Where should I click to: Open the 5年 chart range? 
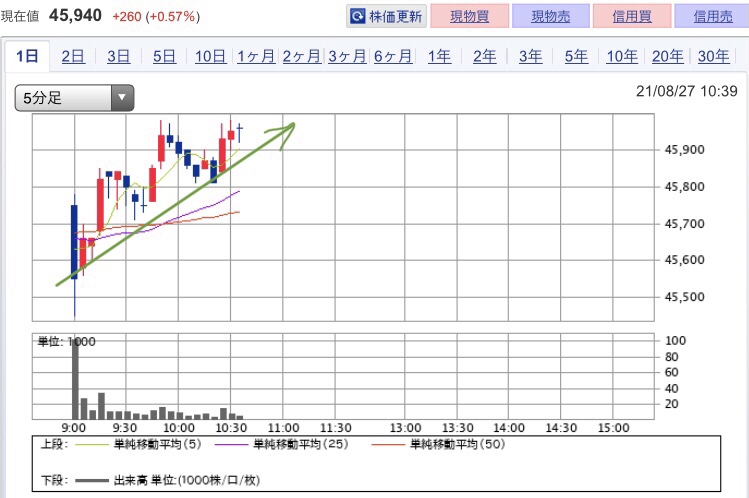(576, 56)
